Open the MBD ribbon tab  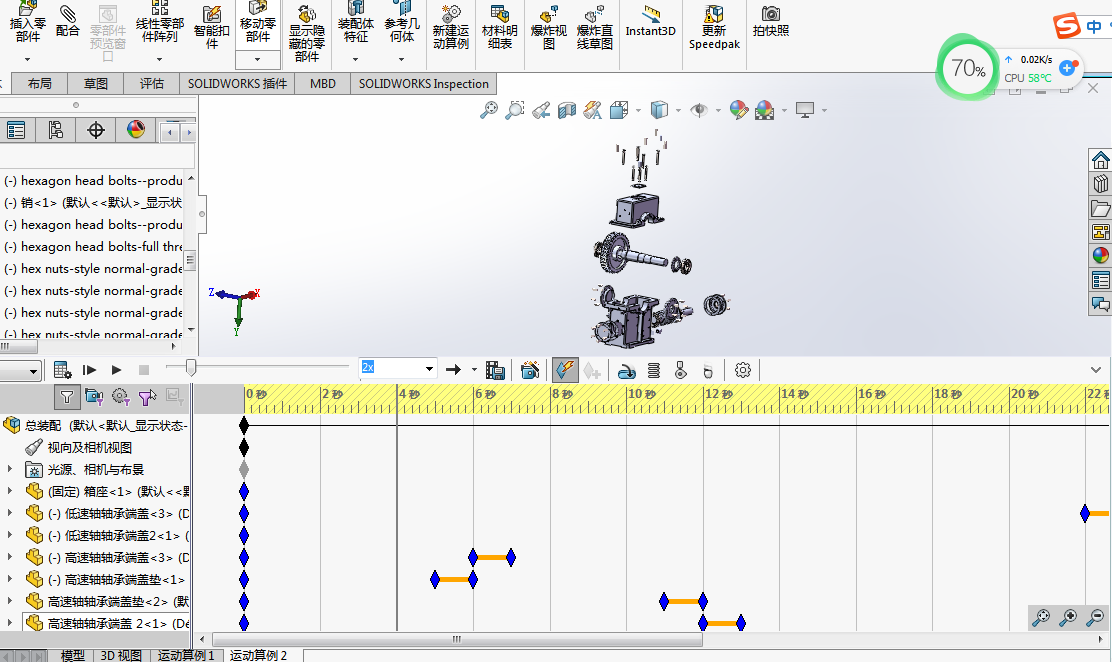(323, 84)
